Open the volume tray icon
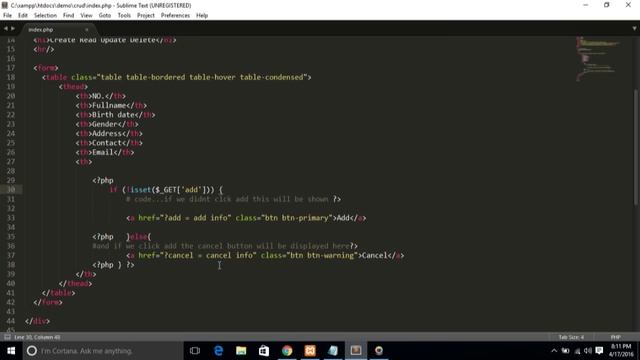This screenshot has height=360, width=640. point(588,351)
